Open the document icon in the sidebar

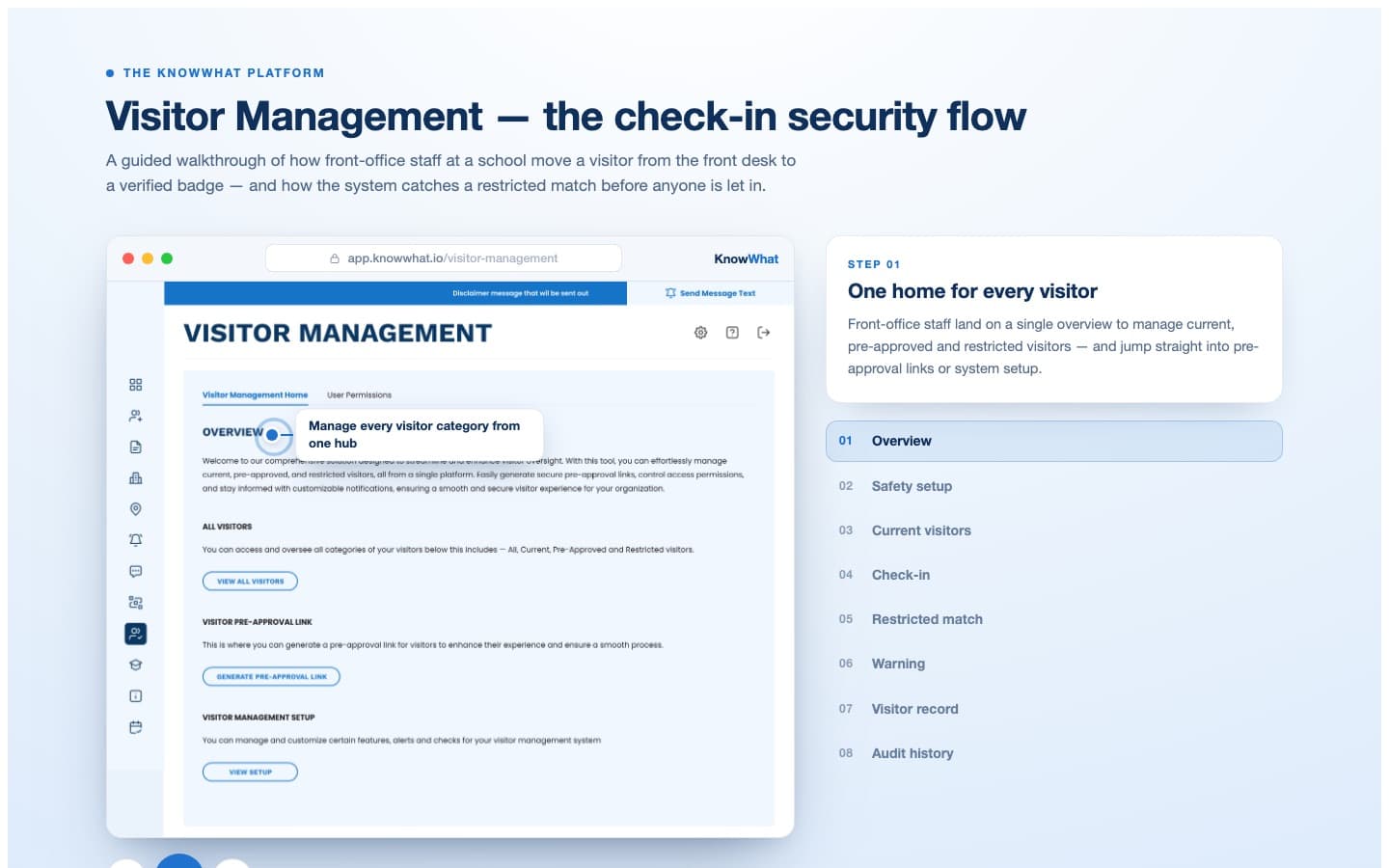pos(135,448)
